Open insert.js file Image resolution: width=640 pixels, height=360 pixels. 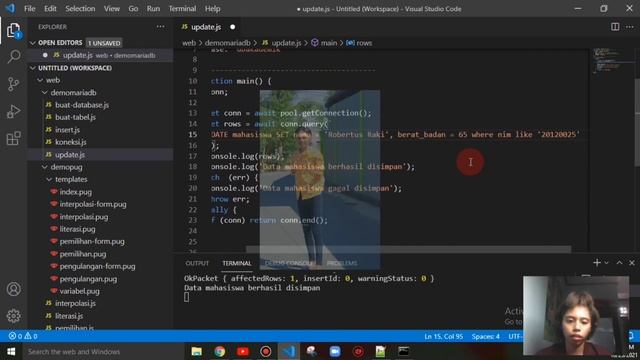click(67, 130)
